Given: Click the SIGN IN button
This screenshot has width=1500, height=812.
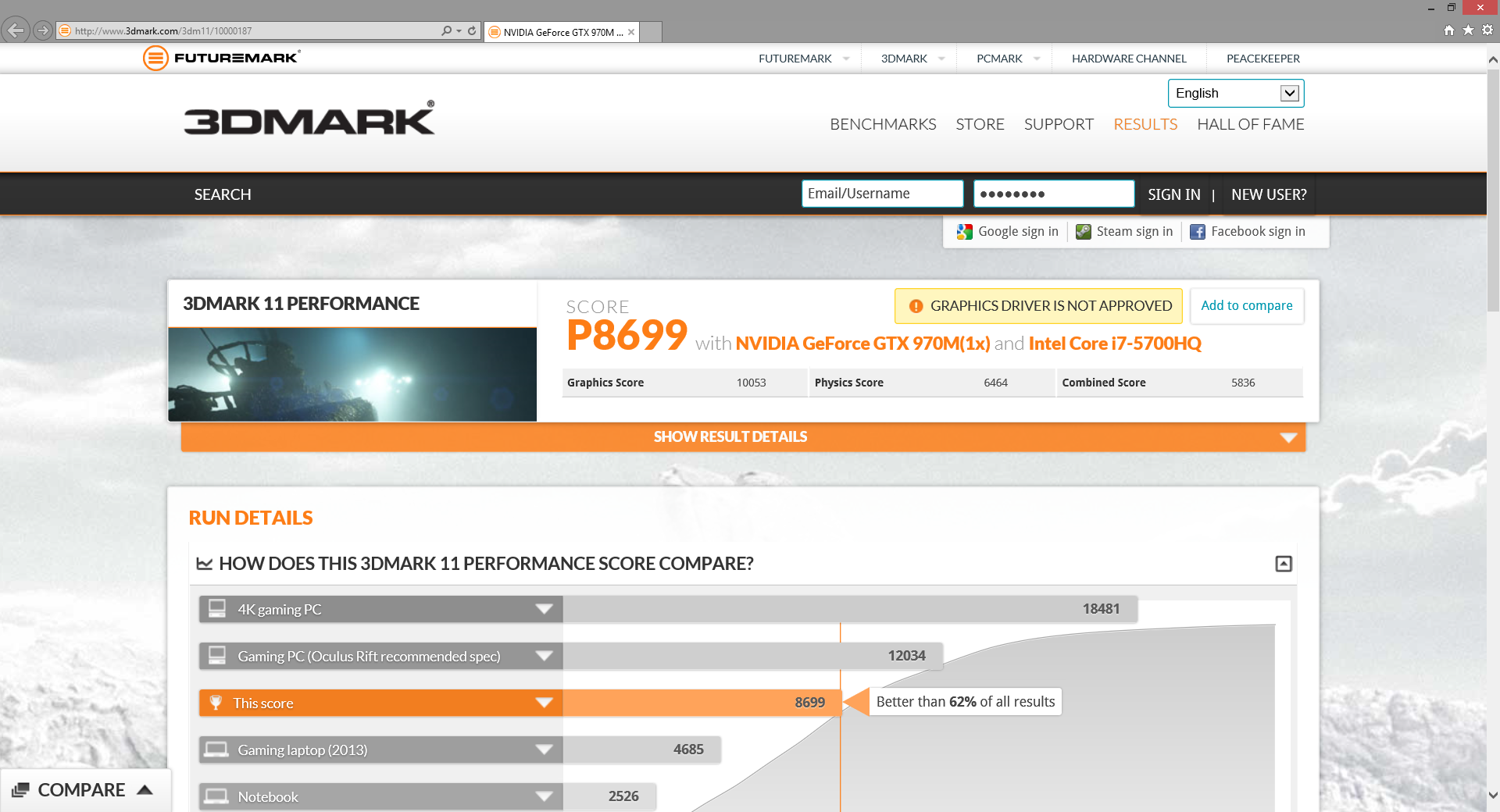Looking at the screenshot, I should pos(1174,194).
